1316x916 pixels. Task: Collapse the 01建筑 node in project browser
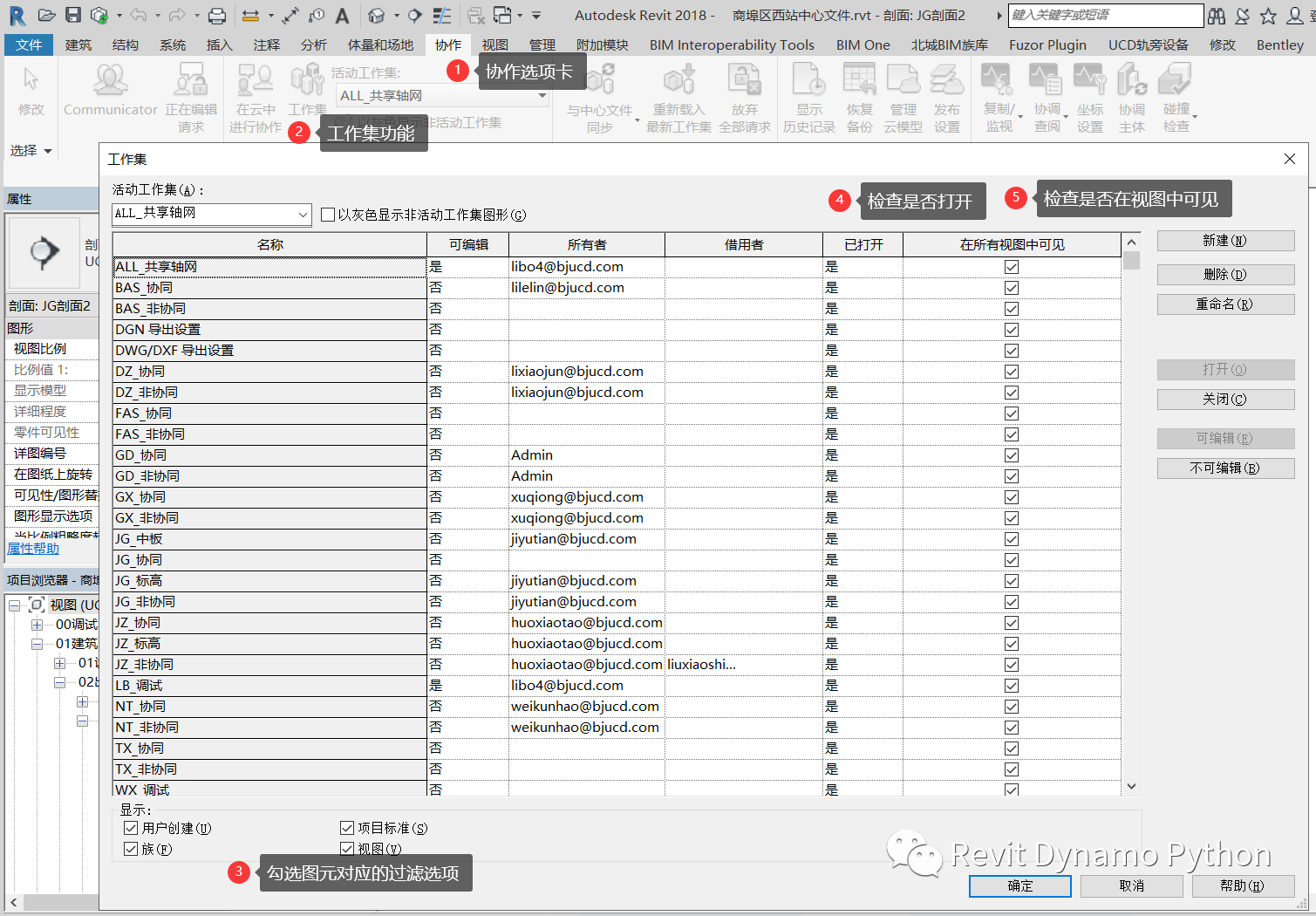(37, 644)
